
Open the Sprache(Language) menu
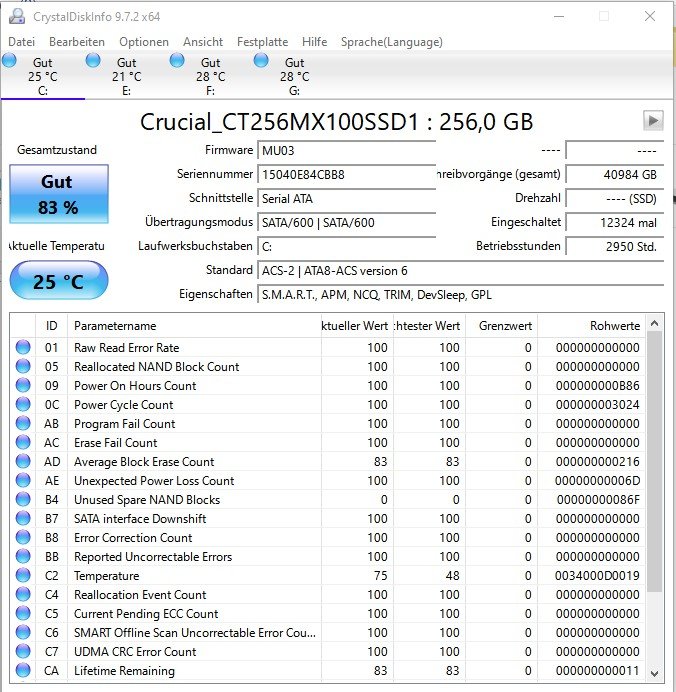point(392,42)
